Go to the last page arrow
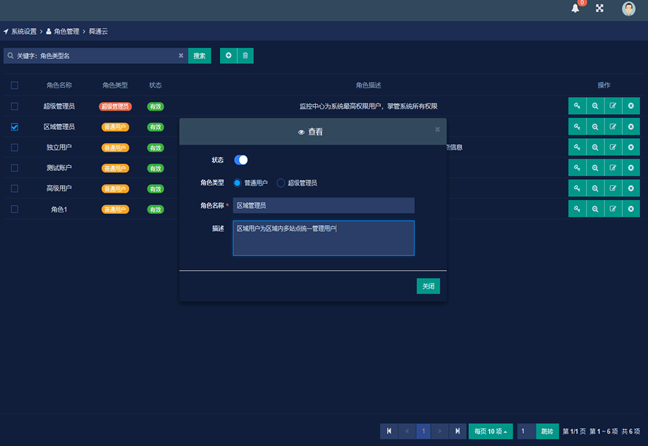648x446 pixels. click(457, 431)
